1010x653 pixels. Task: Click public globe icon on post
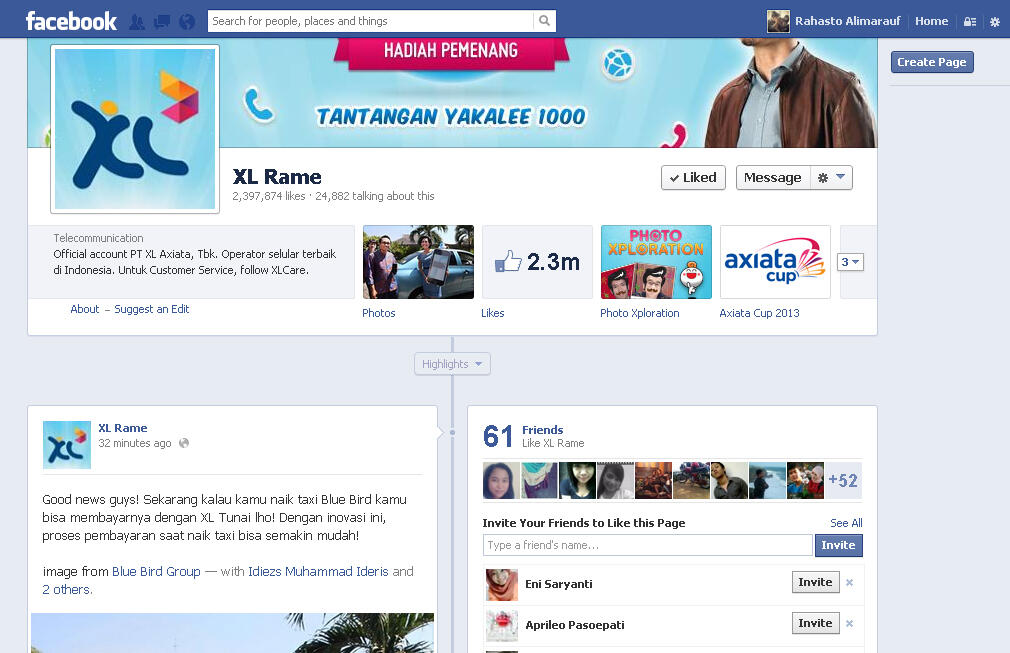click(184, 443)
